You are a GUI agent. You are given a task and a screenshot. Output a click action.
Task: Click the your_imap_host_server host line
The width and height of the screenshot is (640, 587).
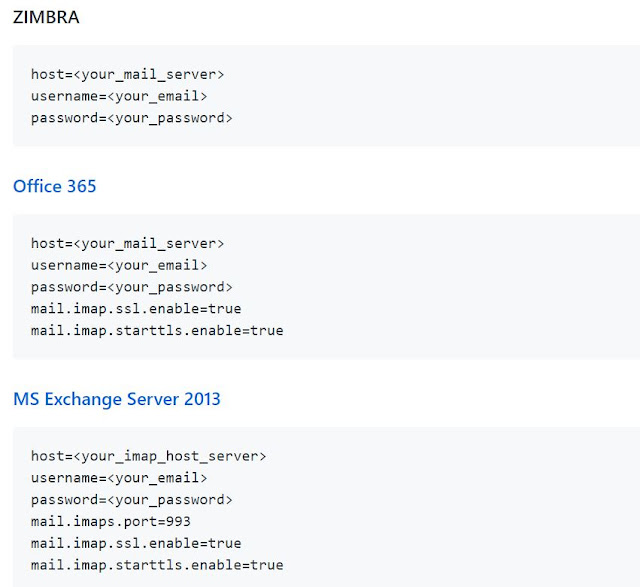click(x=148, y=456)
